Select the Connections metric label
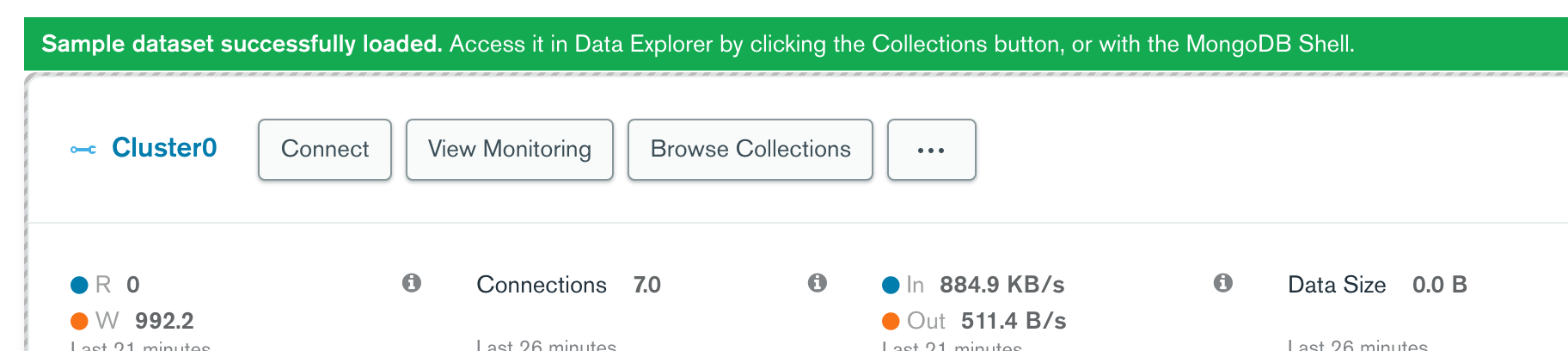The width and height of the screenshot is (1568, 351). [x=542, y=285]
